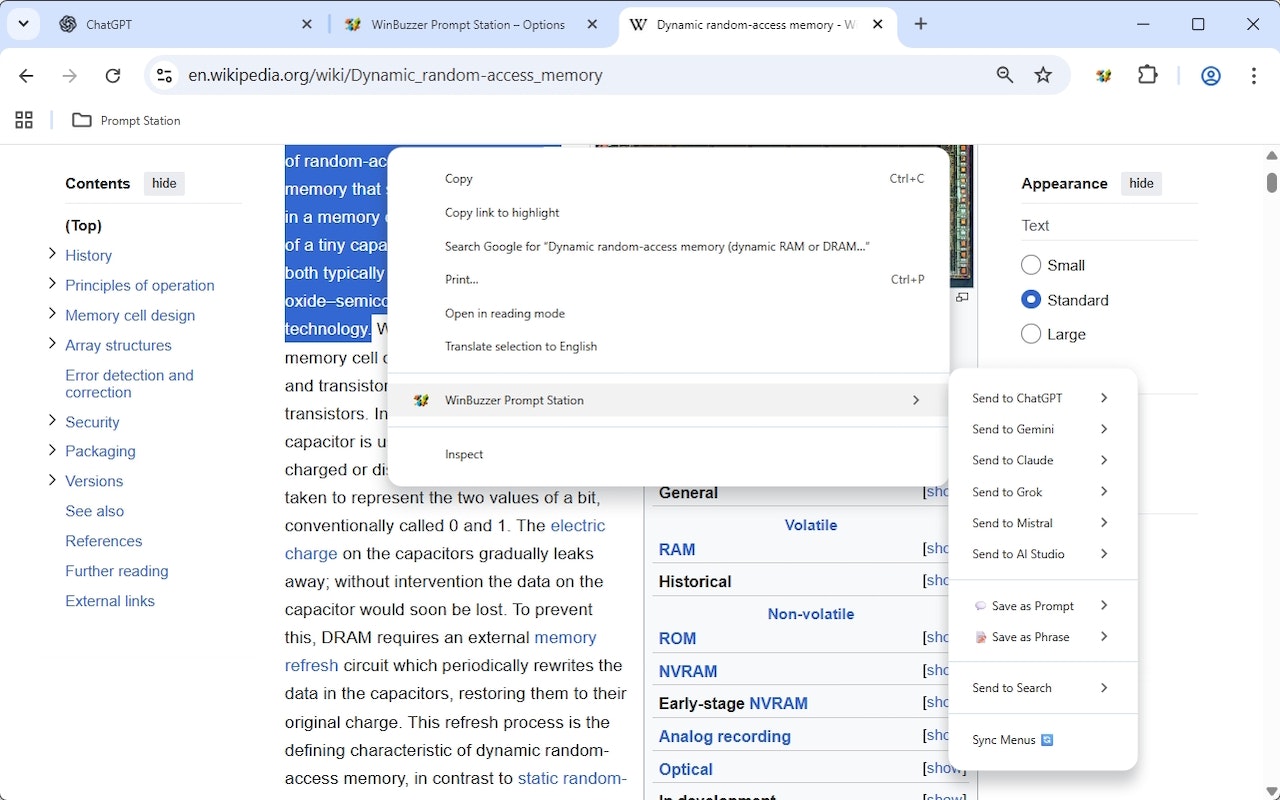Open the WinBuzzer Prompt Station extension icon
Viewport: 1280px width, 800px height.
[1104, 75]
